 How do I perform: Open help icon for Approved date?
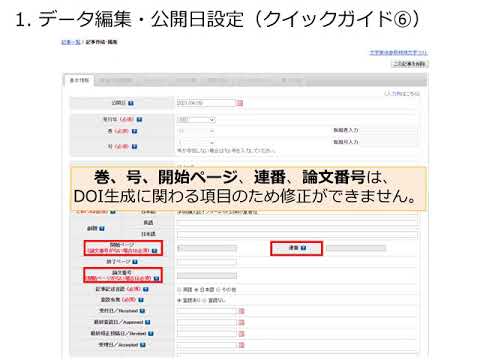(147, 322)
